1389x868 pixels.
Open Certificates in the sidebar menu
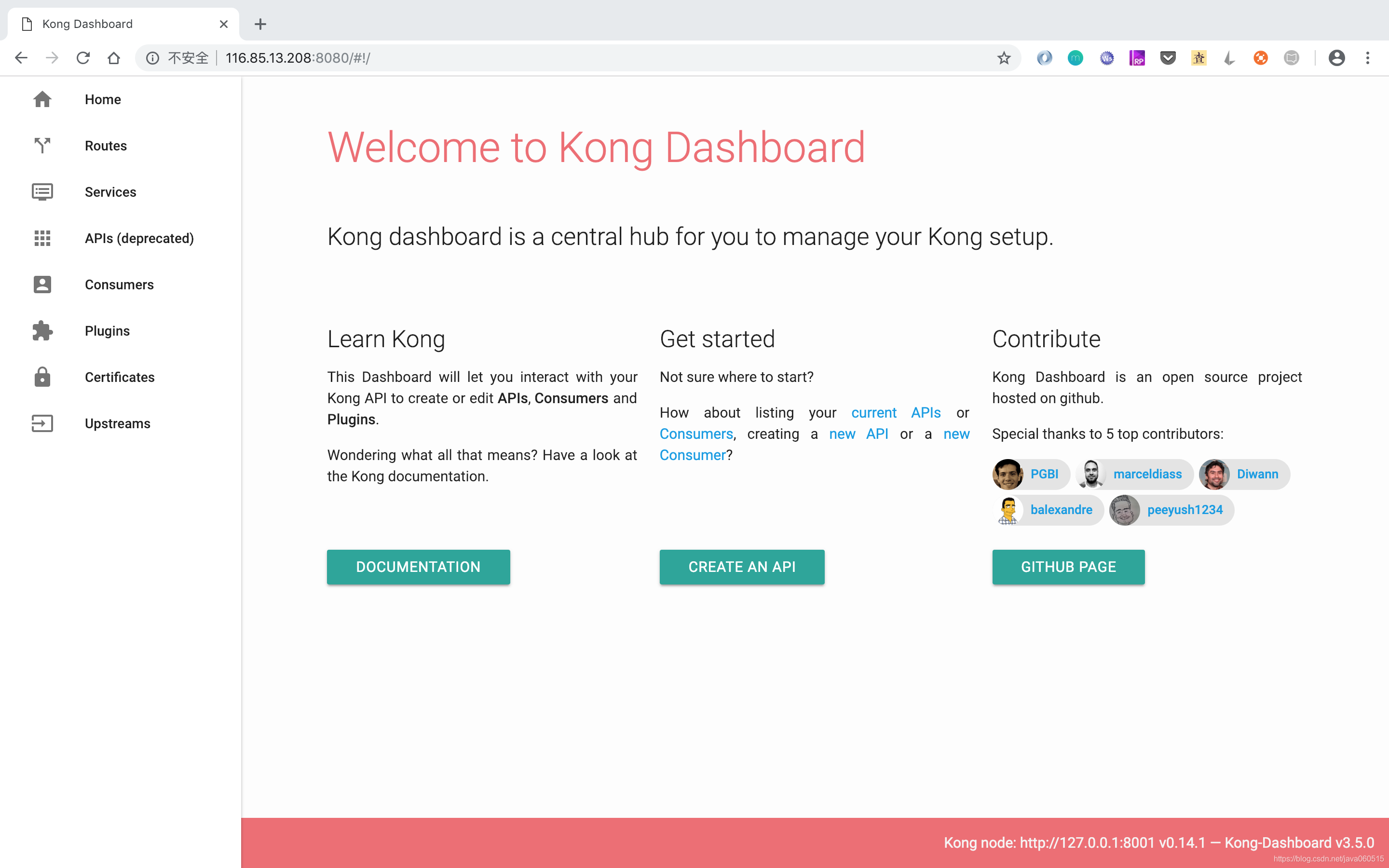121,377
